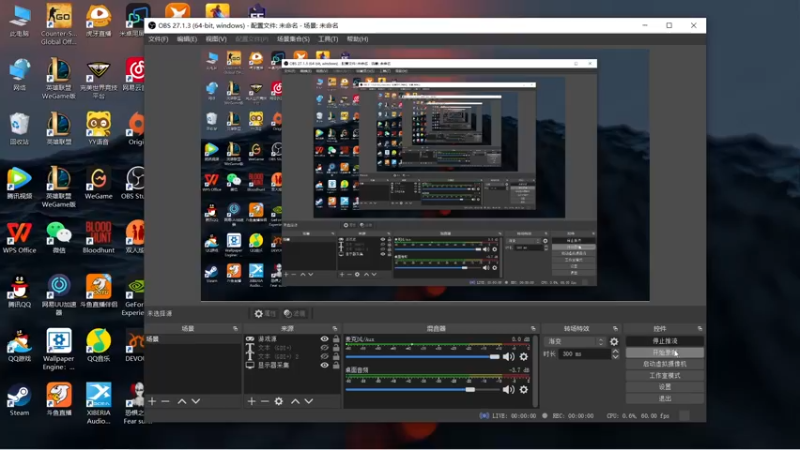Screen dimensions: 800x450
Task: Open the 视图(V) menu
Action: [216, 39]
